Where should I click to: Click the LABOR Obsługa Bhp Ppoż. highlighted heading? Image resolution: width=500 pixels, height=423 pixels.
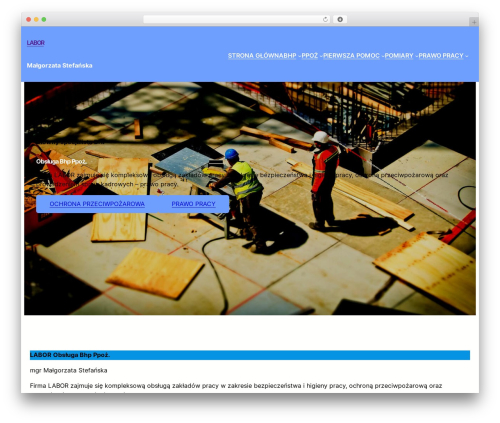click(250, 355)
